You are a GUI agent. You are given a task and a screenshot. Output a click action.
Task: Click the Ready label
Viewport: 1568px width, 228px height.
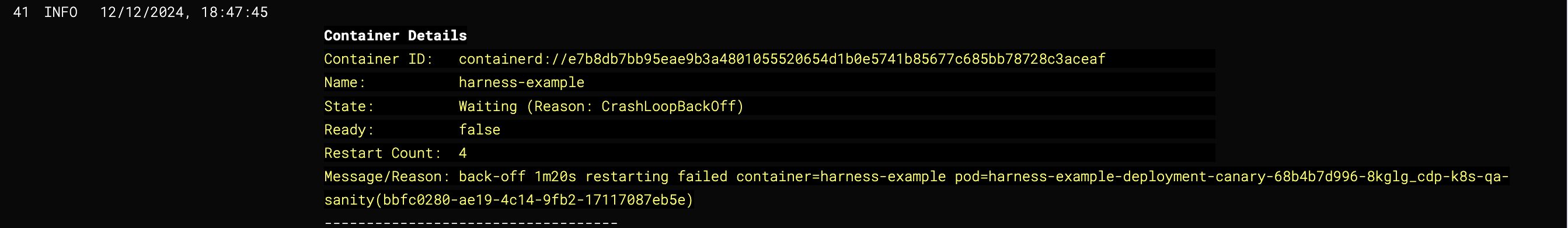point(349,130)
